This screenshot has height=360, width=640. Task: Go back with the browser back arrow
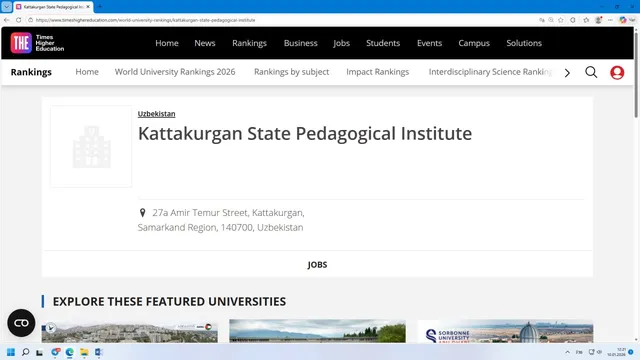[7, 20]
